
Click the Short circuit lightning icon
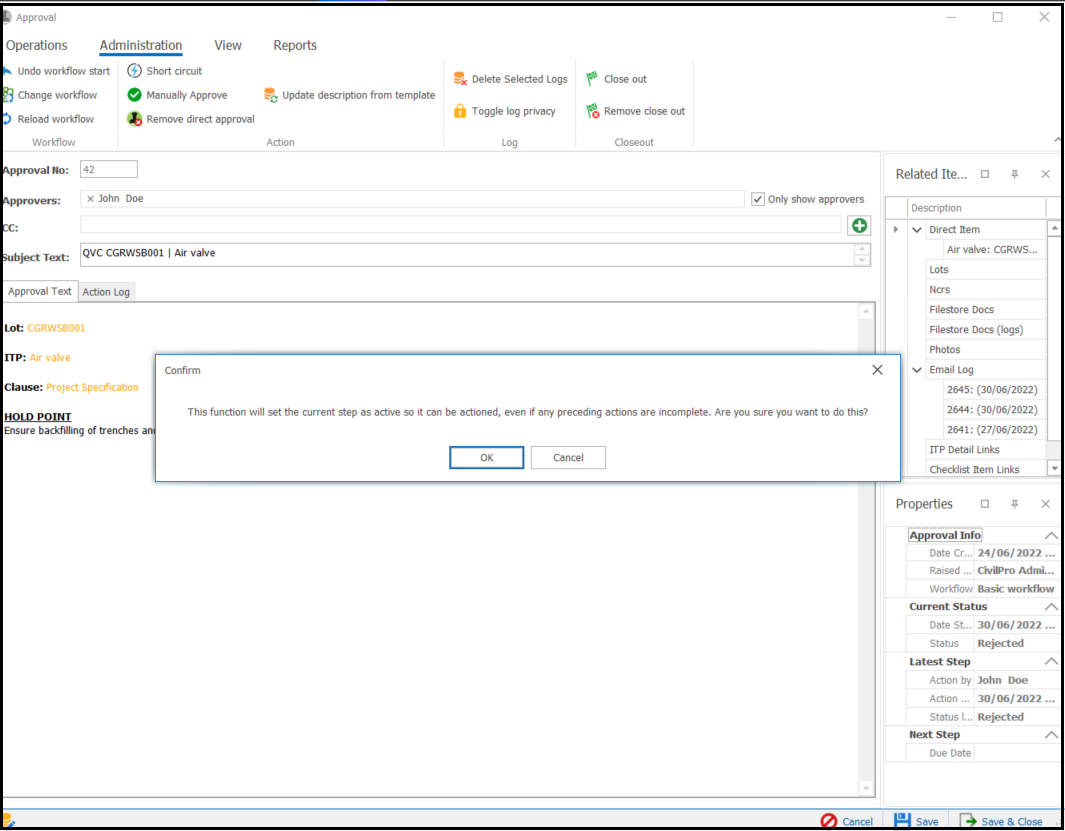135,71
